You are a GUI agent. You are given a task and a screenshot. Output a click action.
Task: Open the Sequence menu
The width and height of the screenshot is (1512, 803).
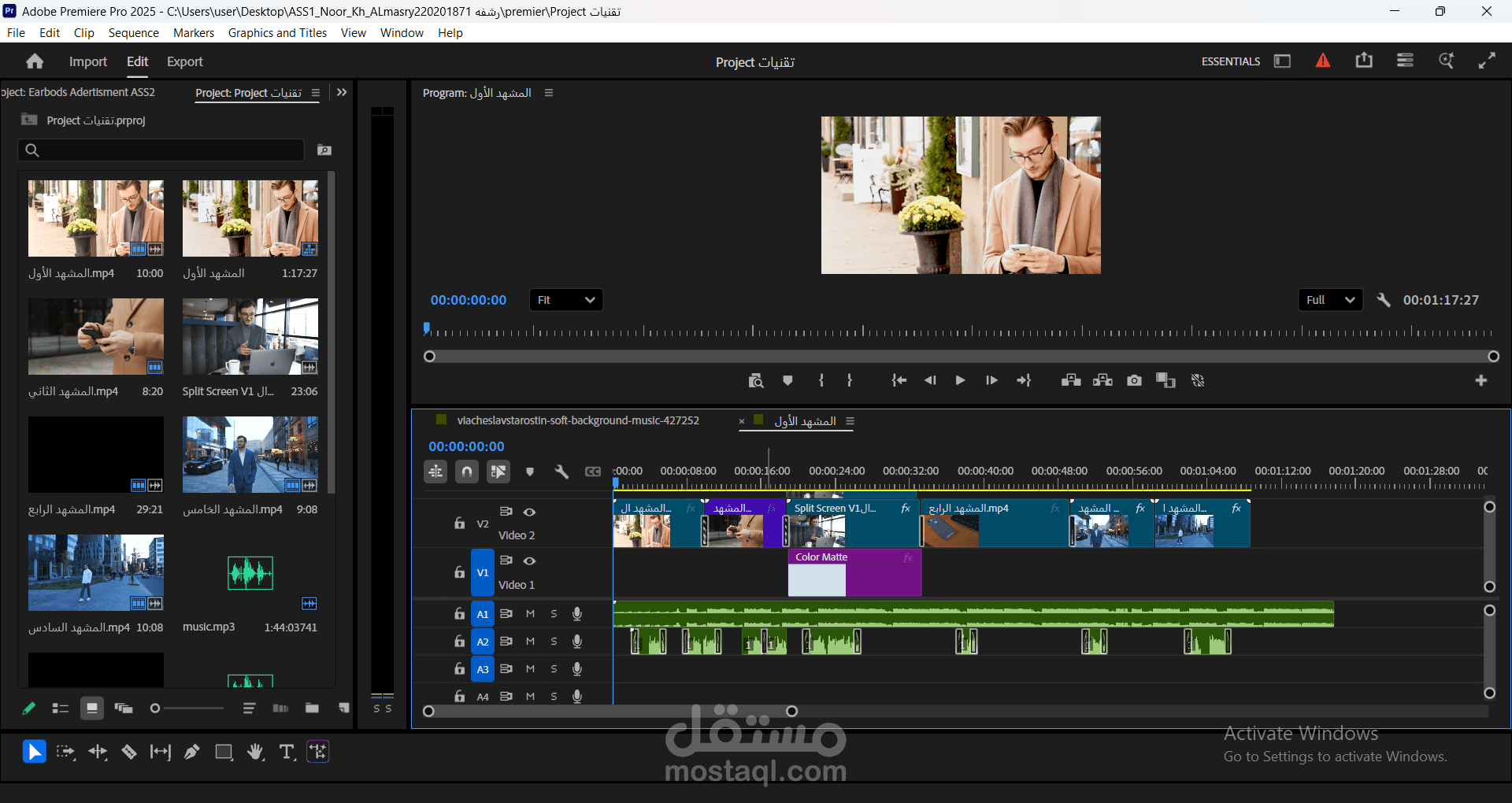tap(134, 33)
